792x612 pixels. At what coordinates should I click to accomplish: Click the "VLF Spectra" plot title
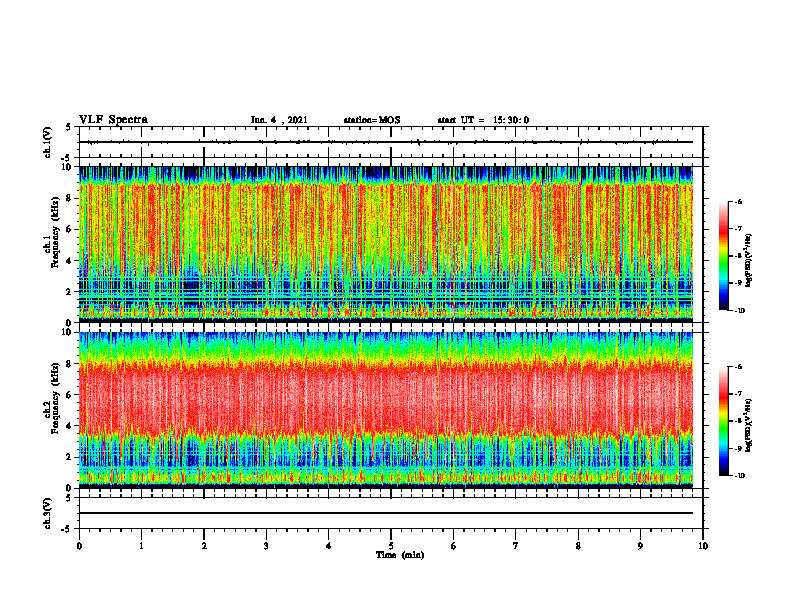113,120
